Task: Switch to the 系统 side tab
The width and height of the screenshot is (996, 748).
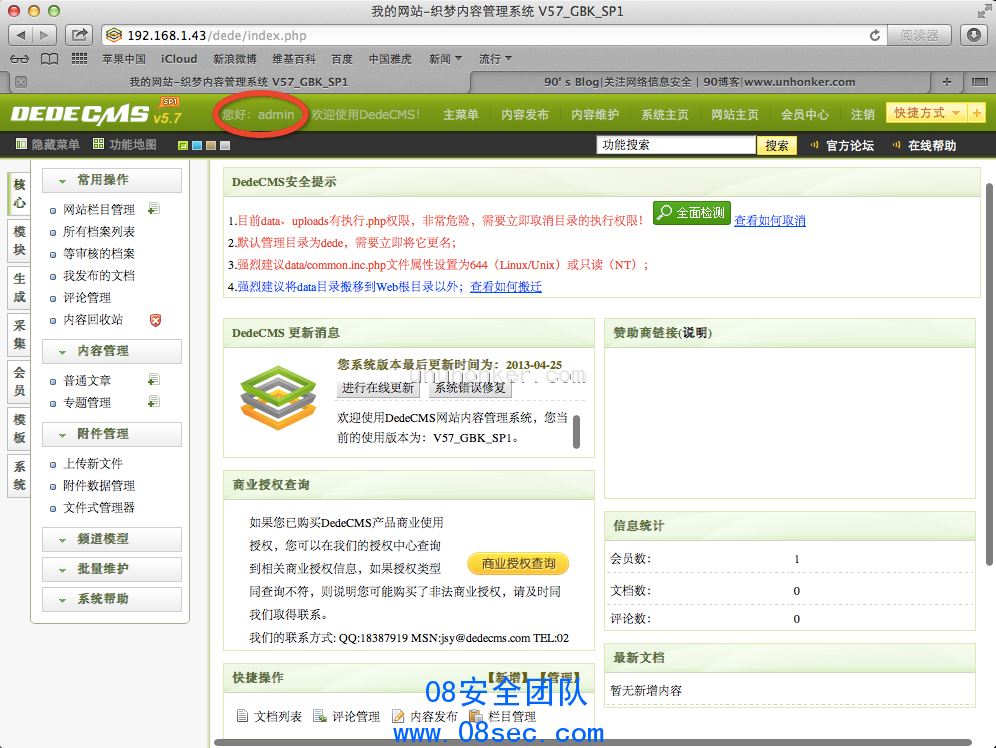Action: coord(19,476)
